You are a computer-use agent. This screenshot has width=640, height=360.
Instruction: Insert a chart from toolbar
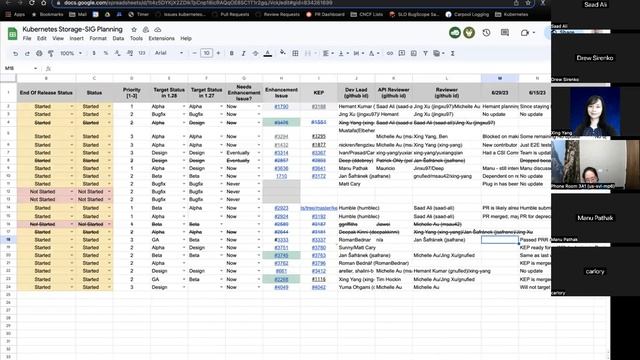[x=413, y=53]
